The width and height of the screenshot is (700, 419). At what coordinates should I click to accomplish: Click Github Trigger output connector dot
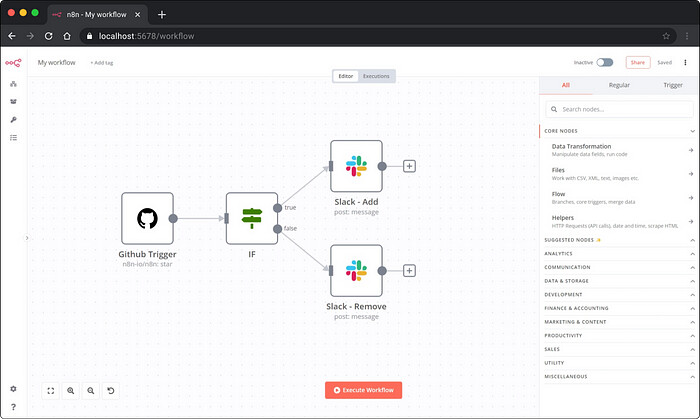coord(173,218)
